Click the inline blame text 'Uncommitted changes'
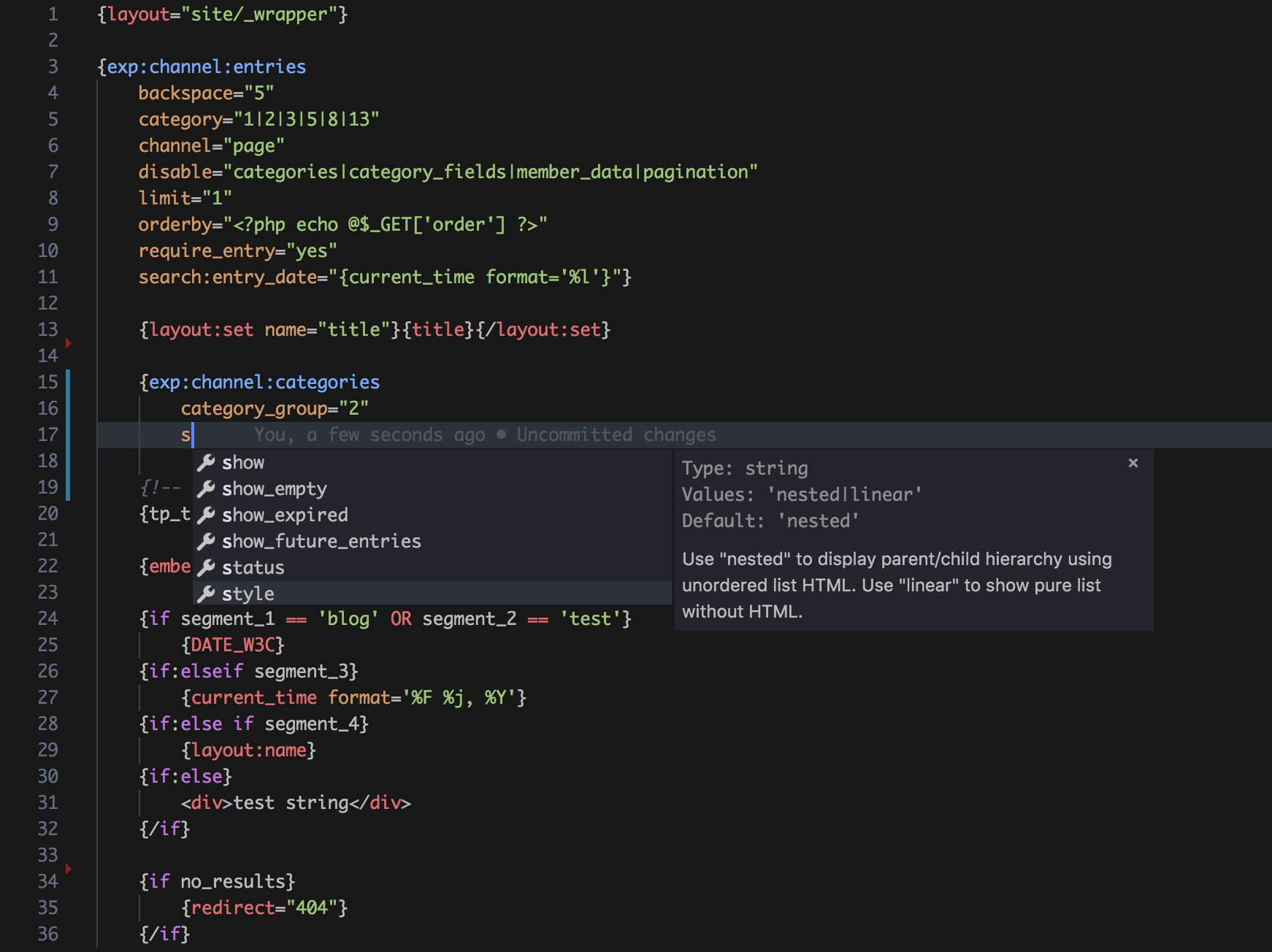This screenshot has width=1272, height=952. pos(616,435)
